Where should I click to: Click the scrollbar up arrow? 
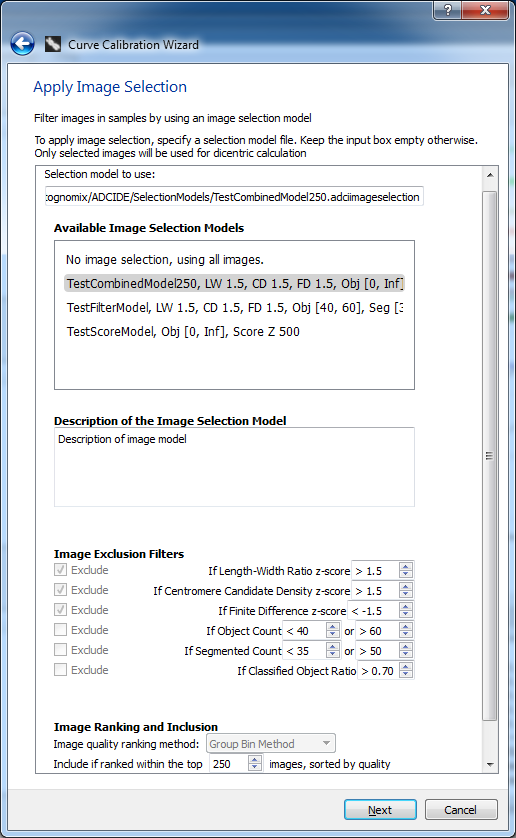click(490, 175)
